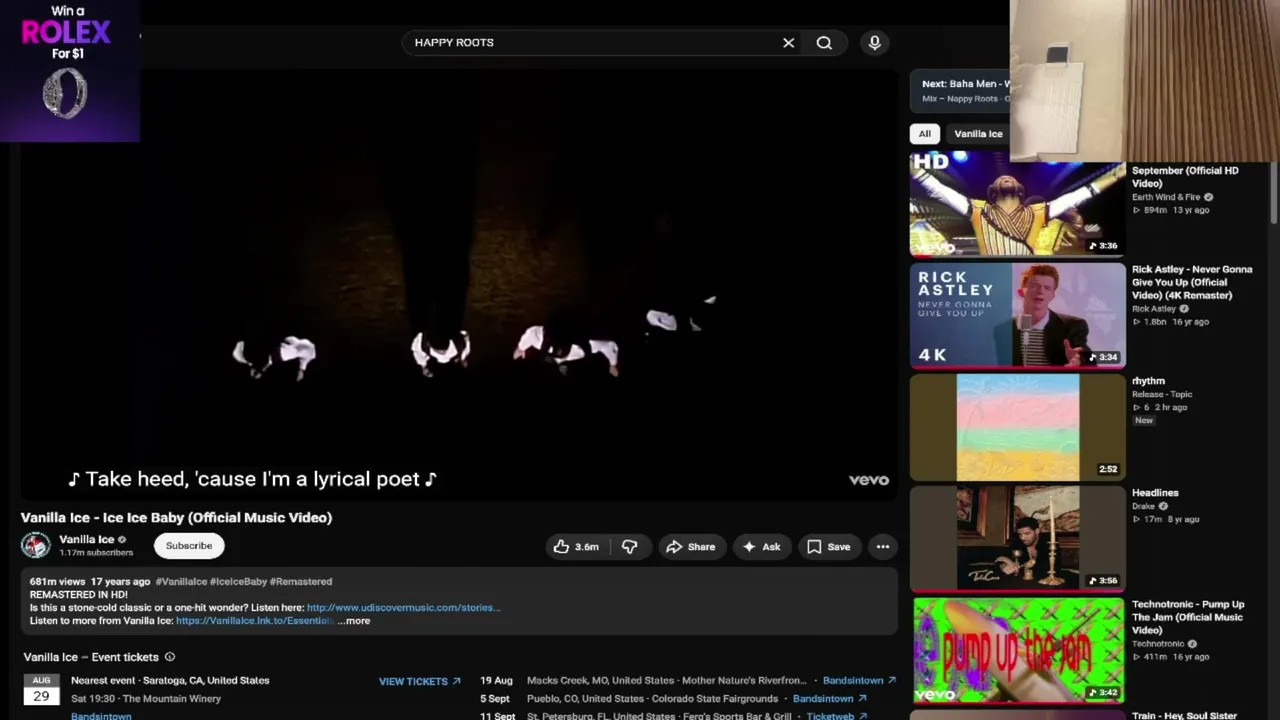1280x720 pixels.
Task: Click the 'Rick Astley - Never Gonna Give You Up' title
Action: coord(1192,282)
